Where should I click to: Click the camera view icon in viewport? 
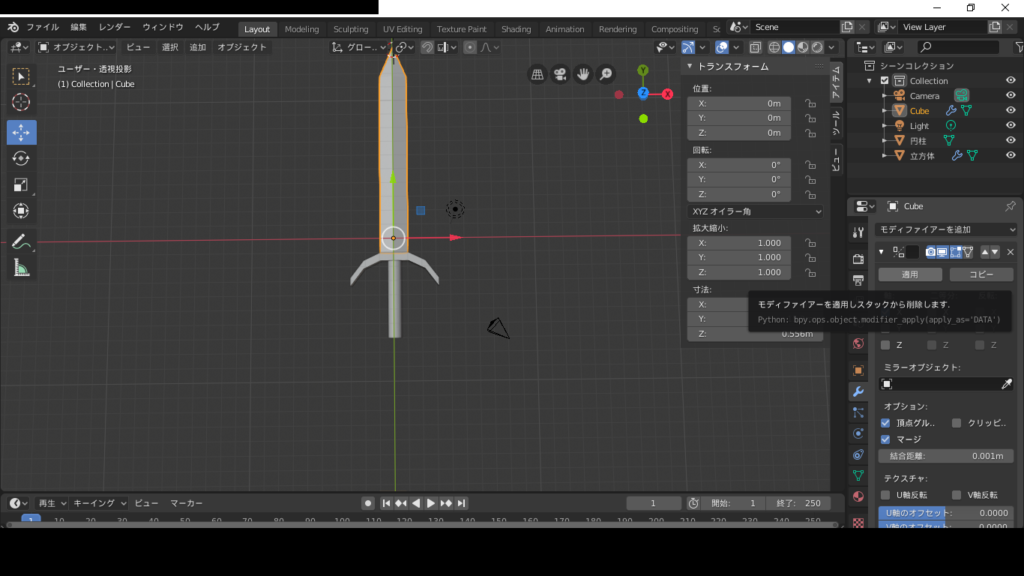pos(560,74)
